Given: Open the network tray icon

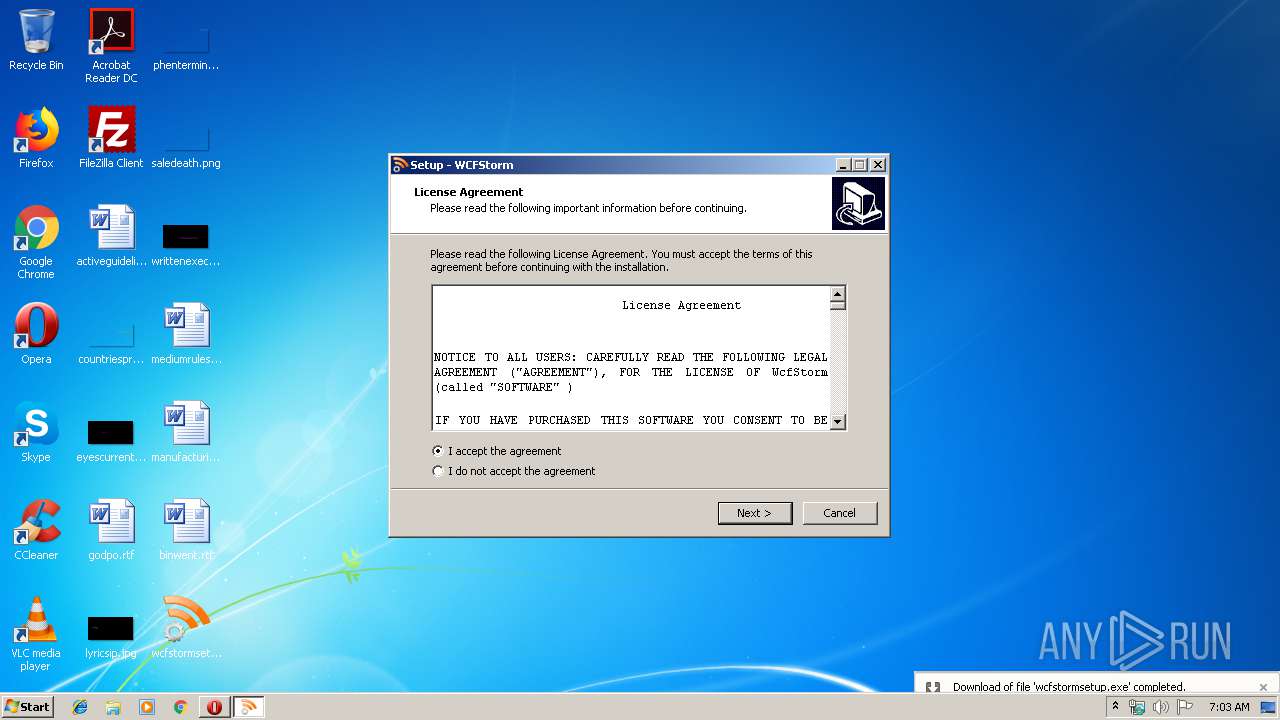Looking at the screenshot, I should (1137, 707).
